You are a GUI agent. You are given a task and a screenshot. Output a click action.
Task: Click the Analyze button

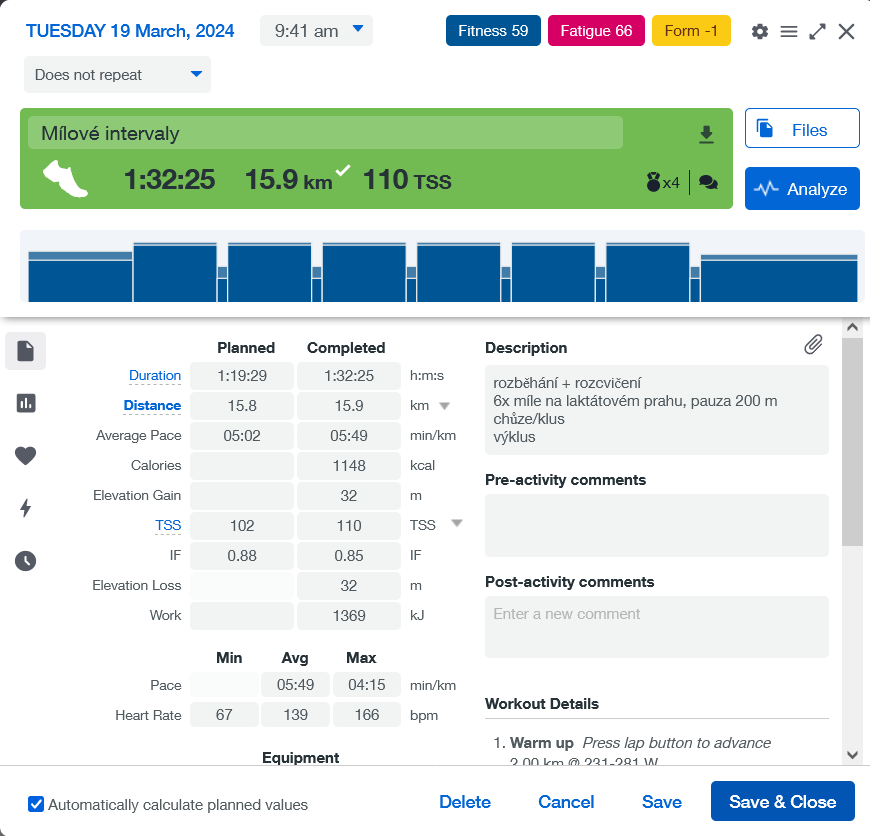(x=802, y=189)
